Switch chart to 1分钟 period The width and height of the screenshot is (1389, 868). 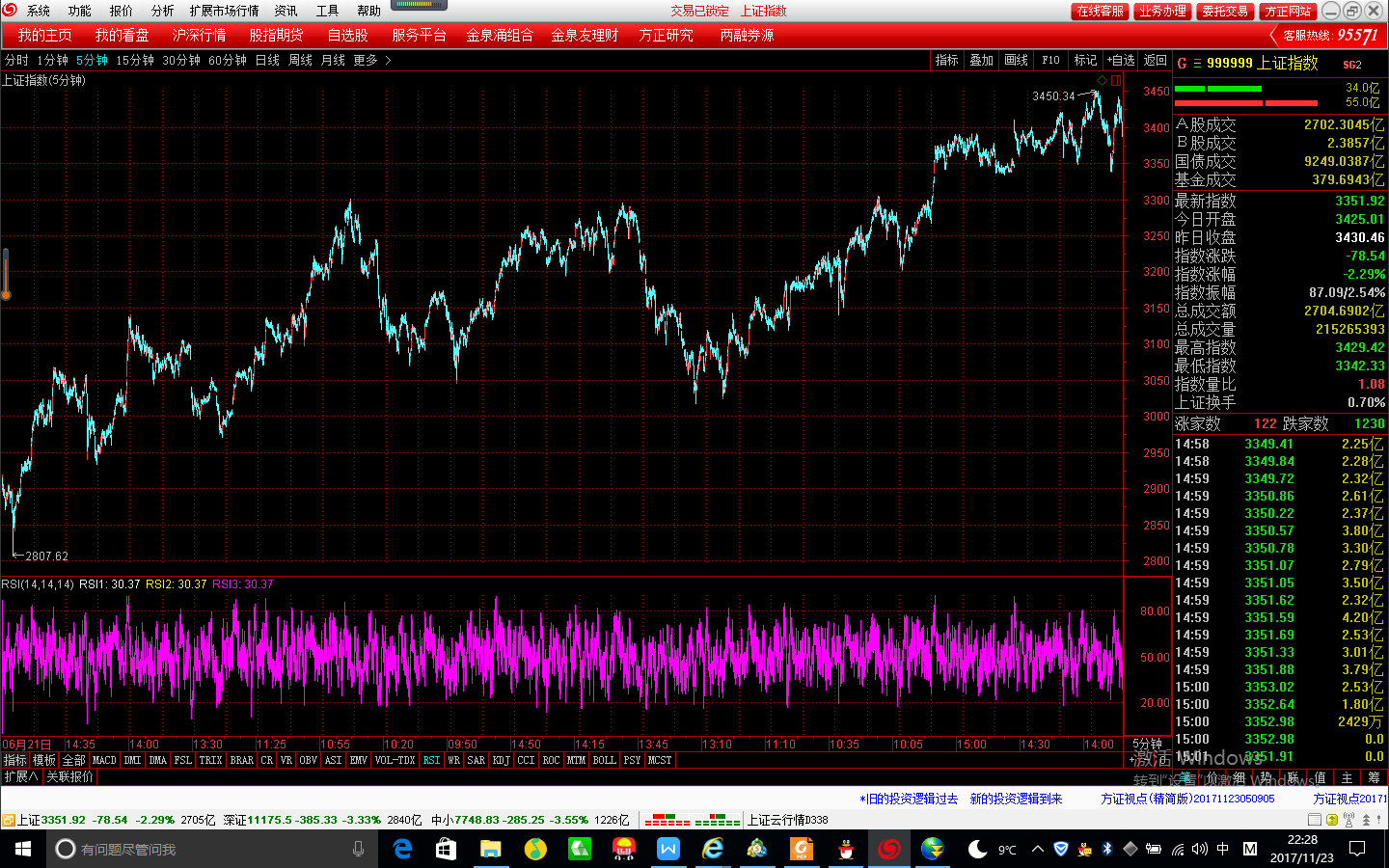(52, 60)
